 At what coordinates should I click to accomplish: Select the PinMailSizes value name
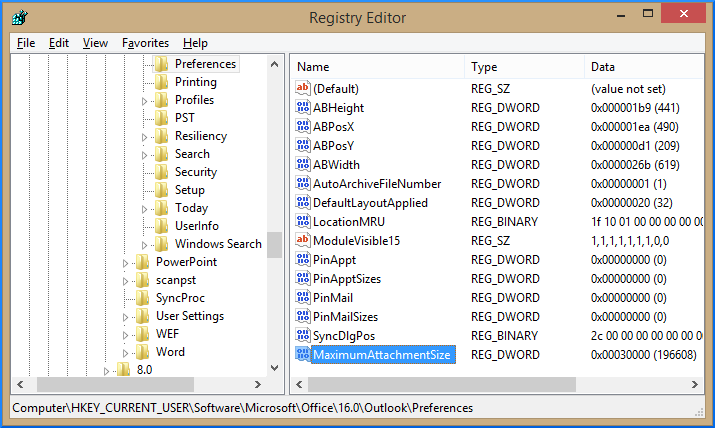click(x=345, y=317)
